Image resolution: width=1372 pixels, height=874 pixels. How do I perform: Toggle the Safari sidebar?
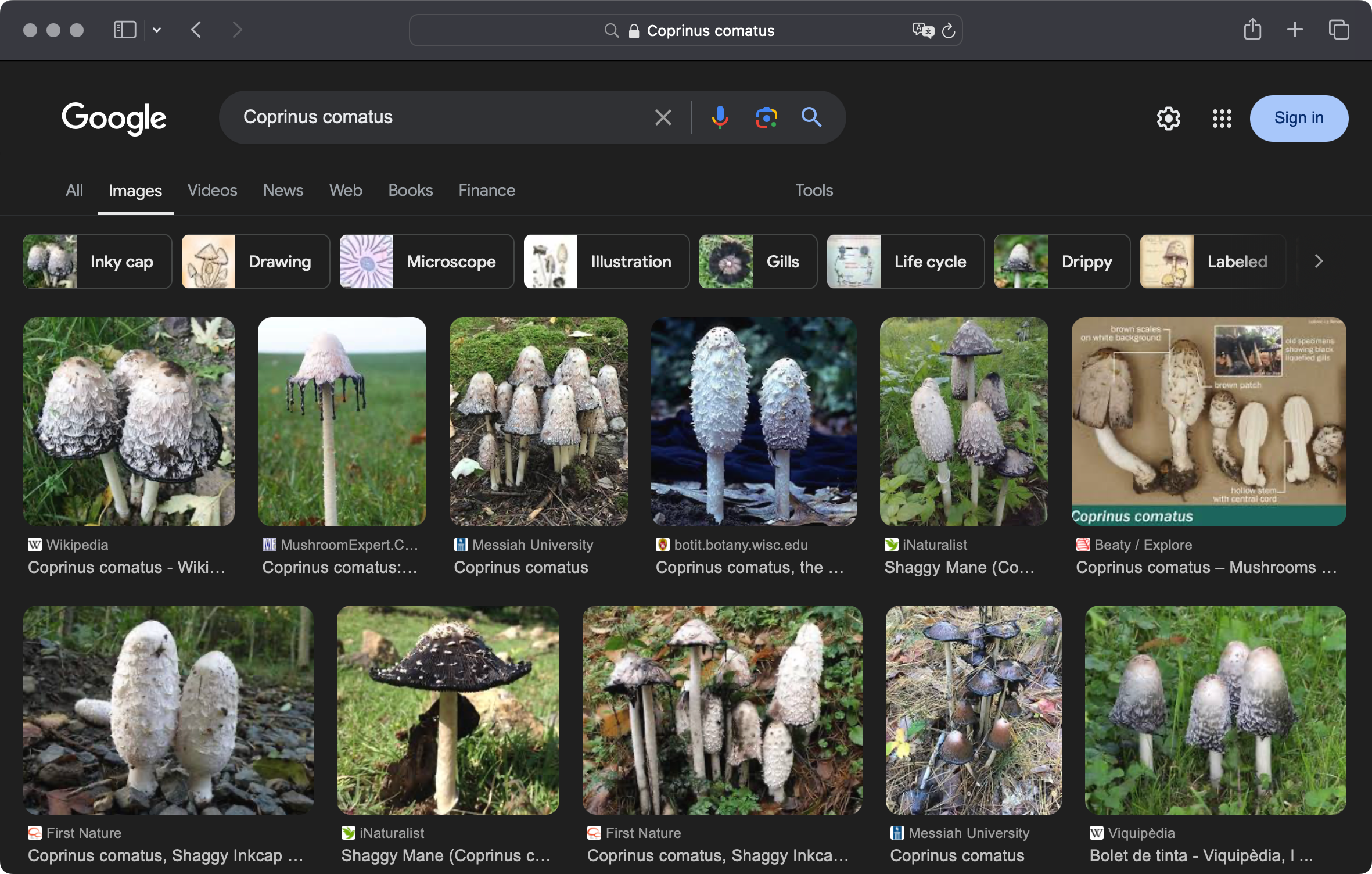[x=124, y=30]
